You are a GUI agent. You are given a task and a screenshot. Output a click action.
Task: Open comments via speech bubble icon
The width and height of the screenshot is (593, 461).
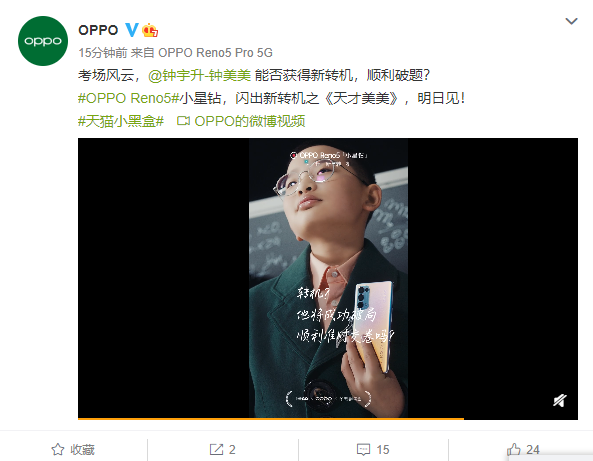coord(363,449)
